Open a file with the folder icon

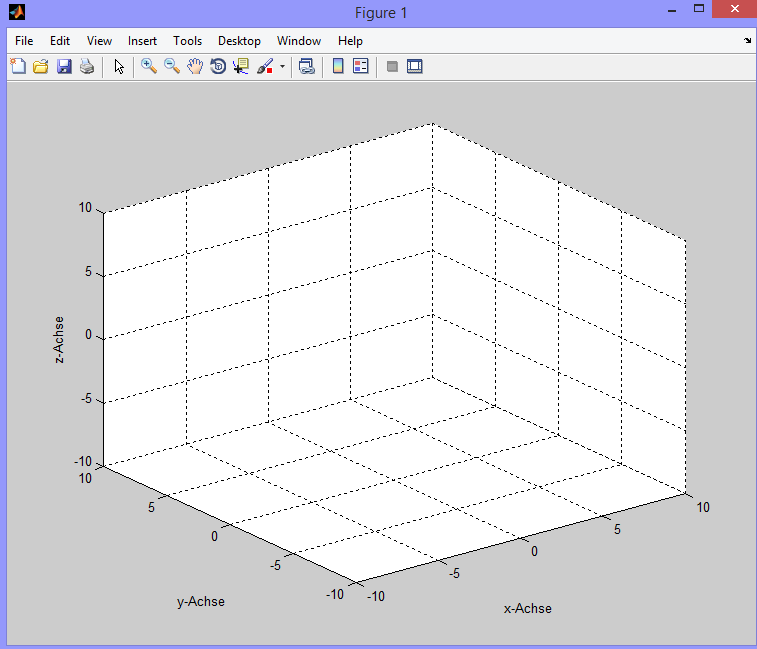tap(41, 67)
